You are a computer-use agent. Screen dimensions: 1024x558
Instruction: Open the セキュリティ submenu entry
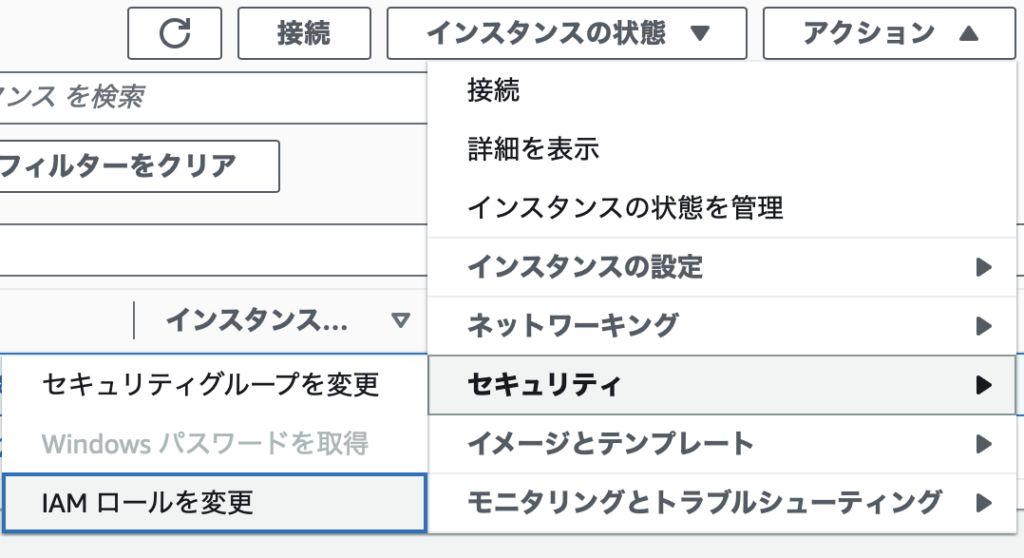[x=722, y=385]
